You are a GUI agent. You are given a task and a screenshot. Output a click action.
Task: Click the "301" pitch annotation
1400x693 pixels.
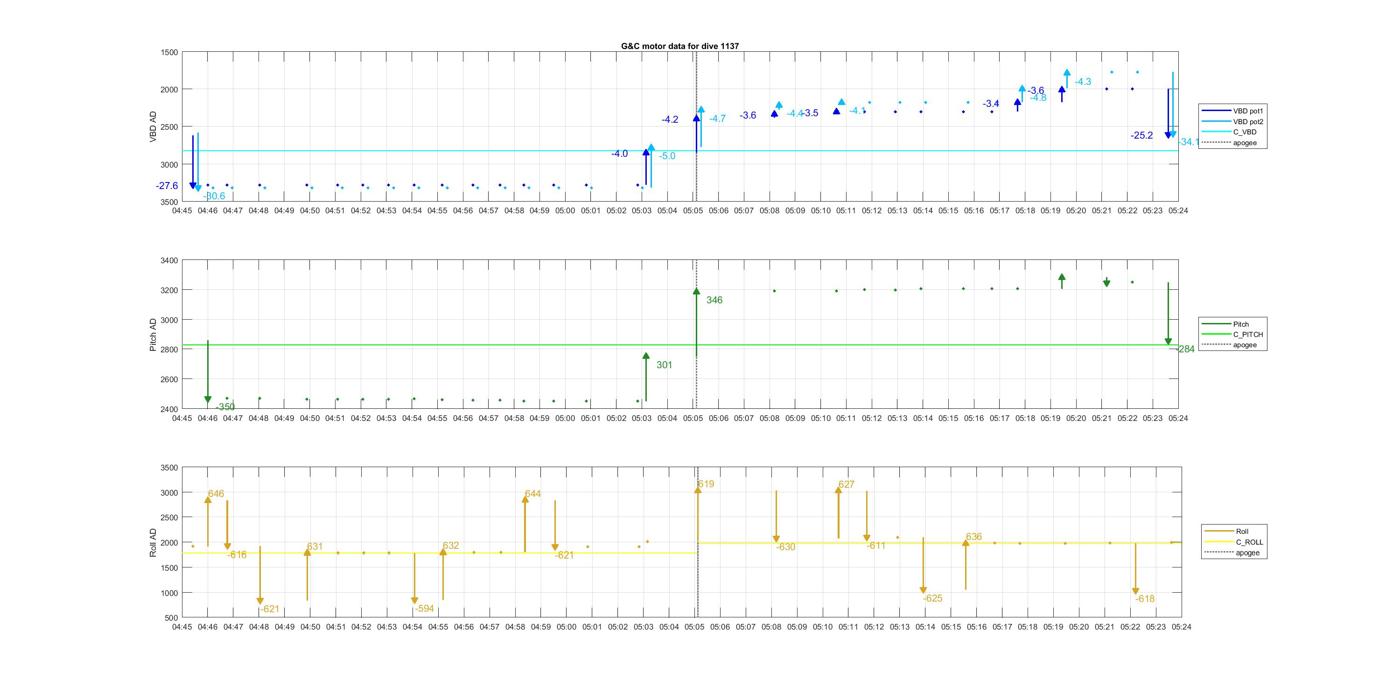point(664,365)
